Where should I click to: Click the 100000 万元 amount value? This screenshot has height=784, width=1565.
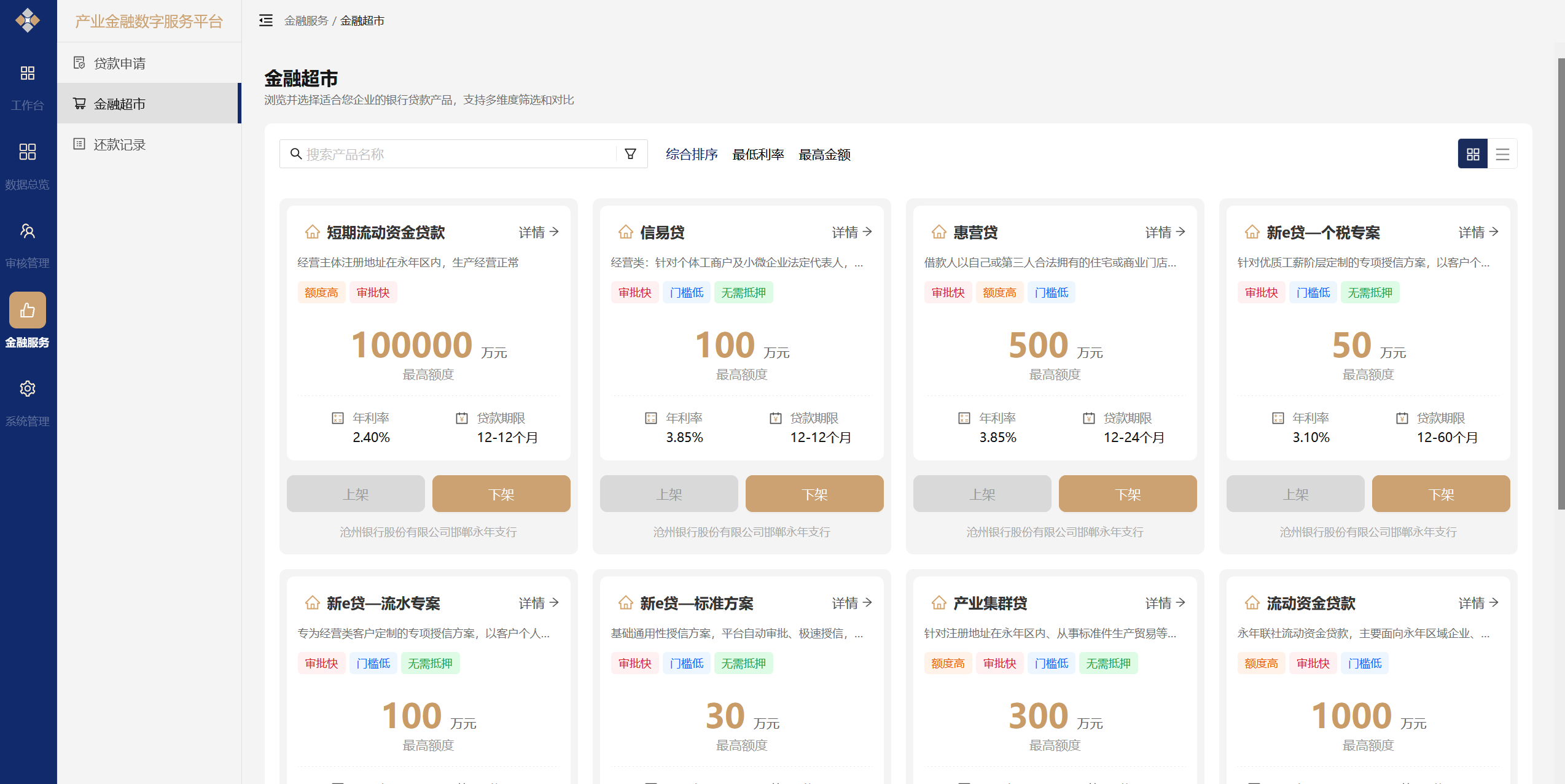[429, 346]
